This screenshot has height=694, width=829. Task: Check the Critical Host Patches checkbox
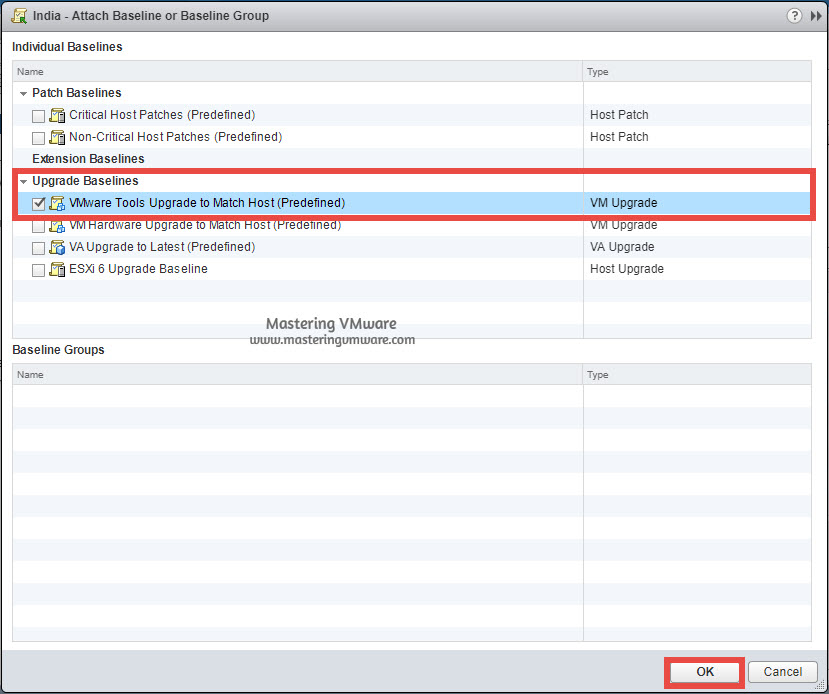click(x=37, y=115)
